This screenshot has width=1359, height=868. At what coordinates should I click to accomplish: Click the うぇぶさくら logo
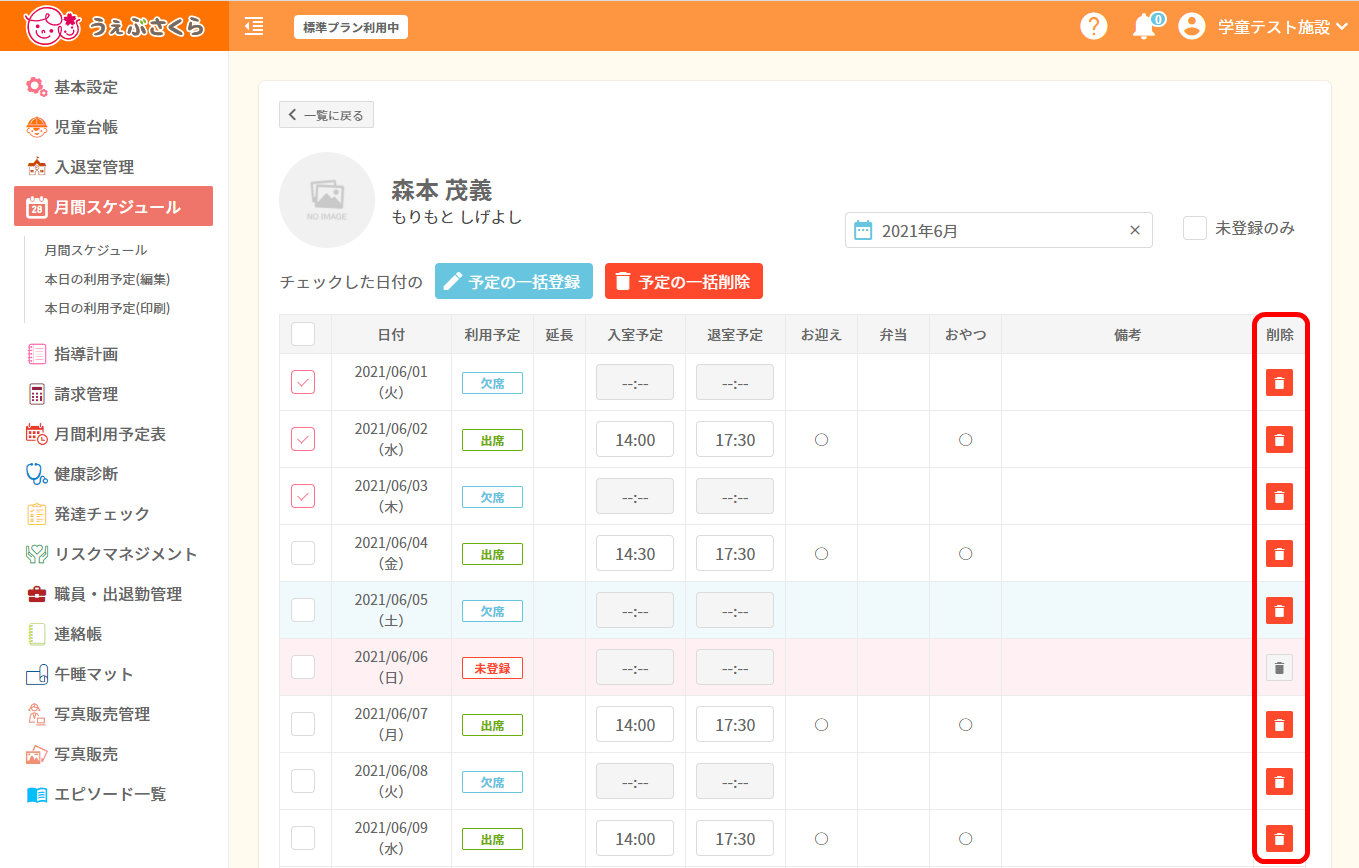click(114, 27)
